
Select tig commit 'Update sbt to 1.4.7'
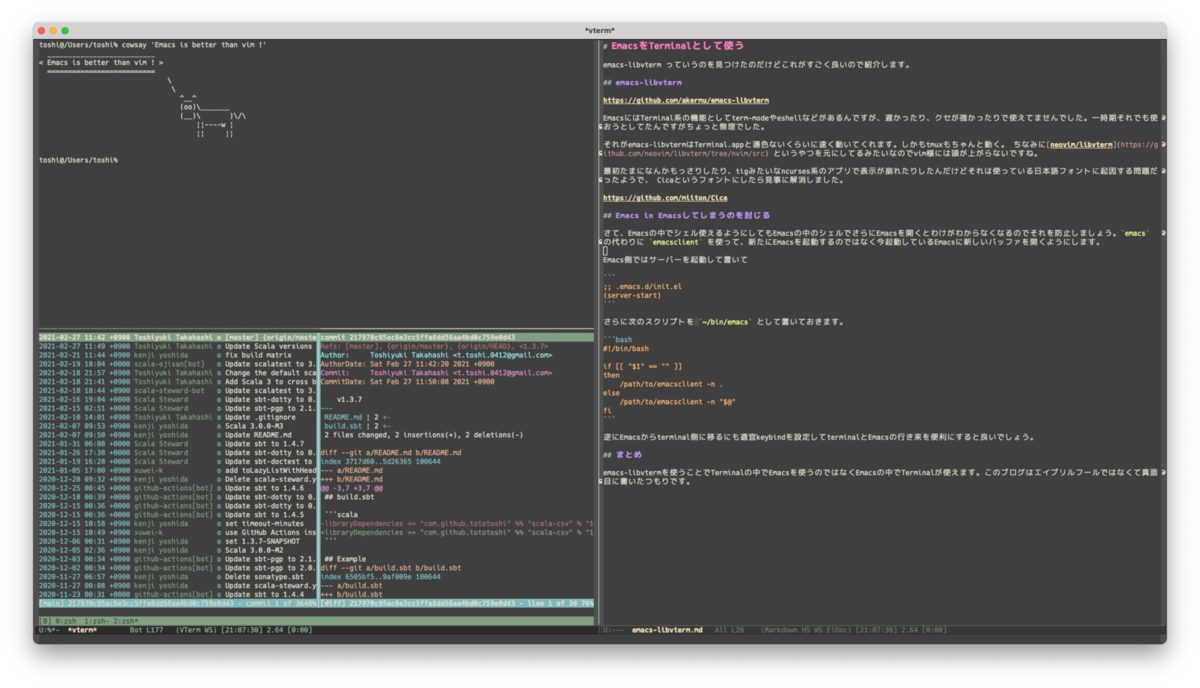[x=178, y=445]
